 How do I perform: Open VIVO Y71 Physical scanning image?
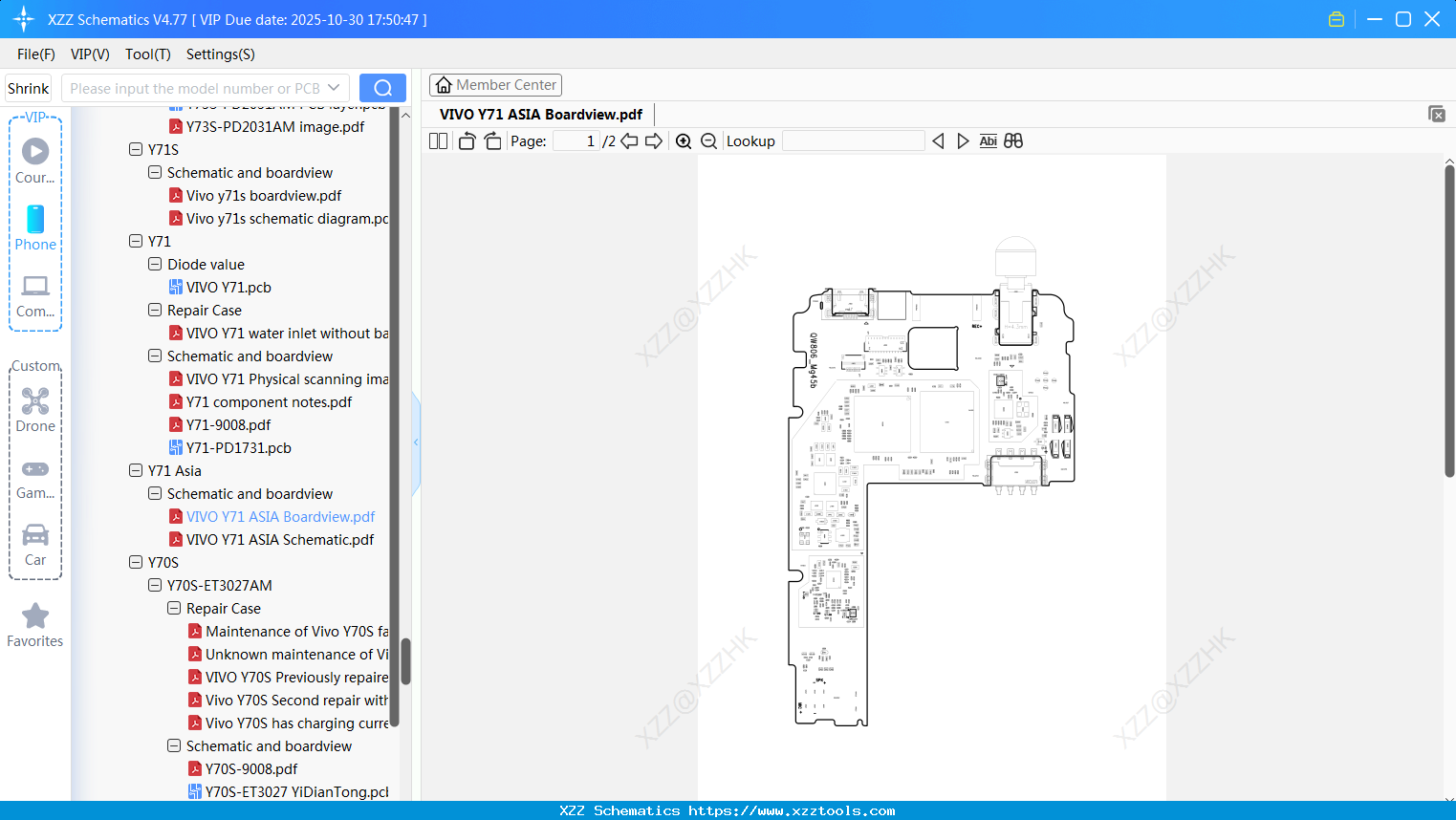(x=279, y=378)
